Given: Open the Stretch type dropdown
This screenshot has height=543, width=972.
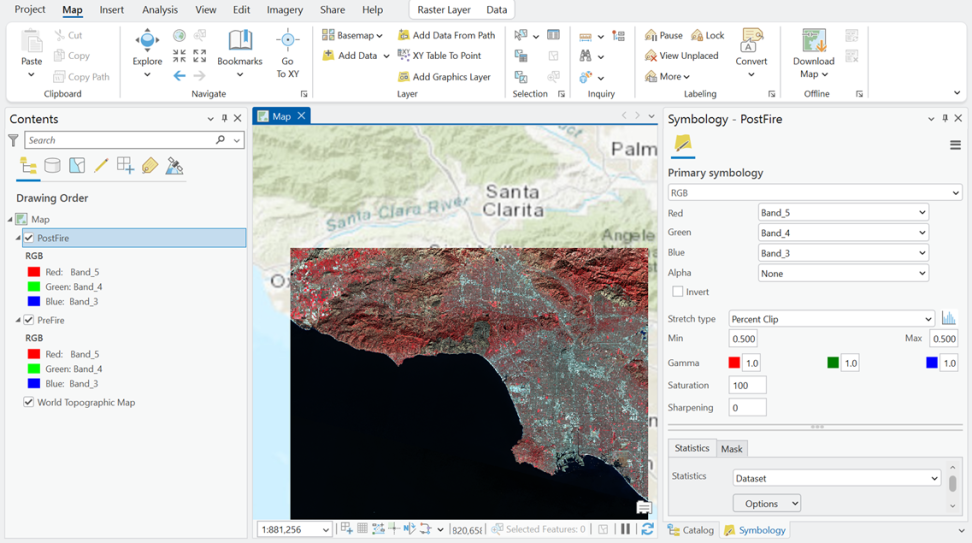Looking at the screenshot, I should 831,319.
